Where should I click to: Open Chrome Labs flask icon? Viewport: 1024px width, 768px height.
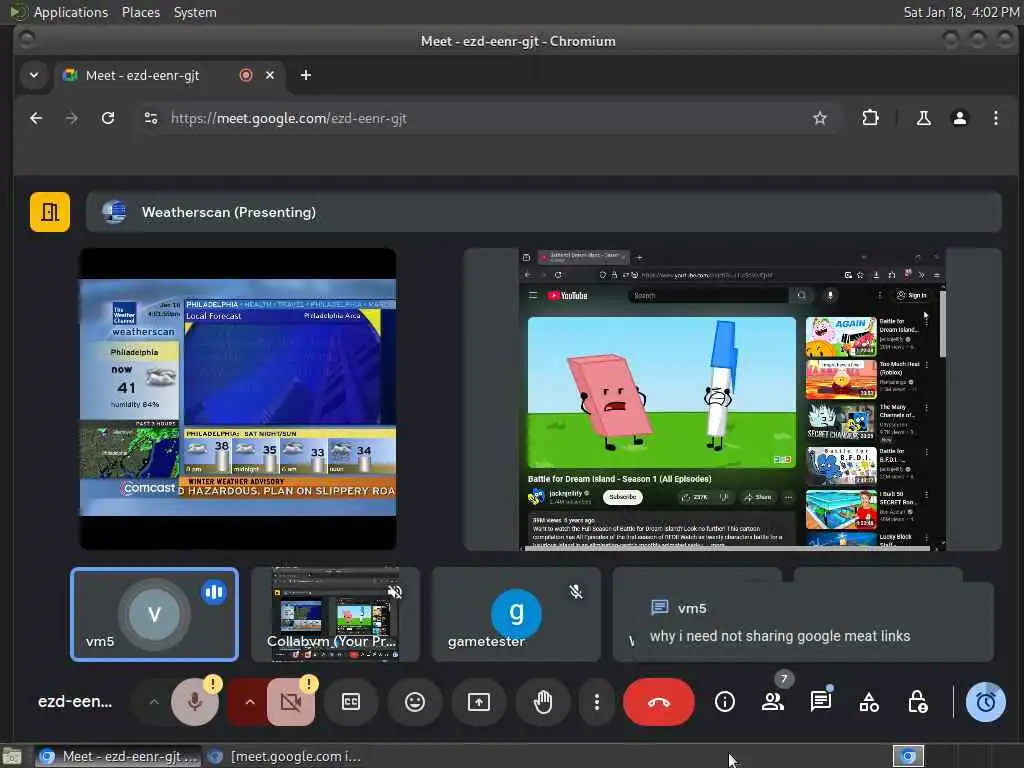(923, 118)
